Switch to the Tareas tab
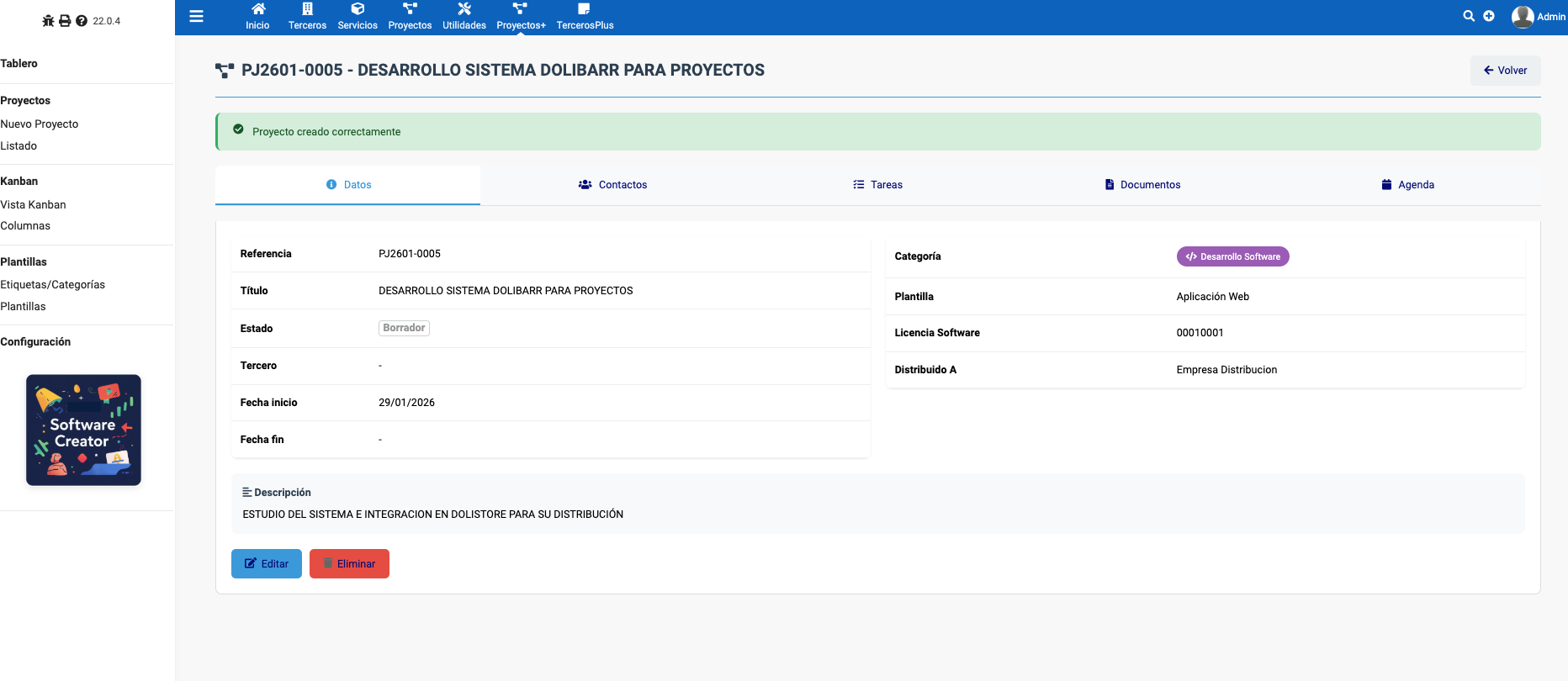1568x681 pixels. click(x=877, y=185)
